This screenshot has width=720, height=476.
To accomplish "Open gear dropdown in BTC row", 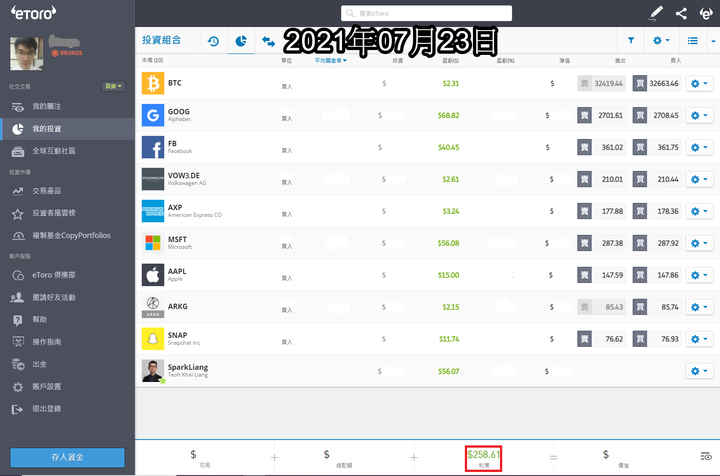I will pyautogui.click(x=699, y=84).
